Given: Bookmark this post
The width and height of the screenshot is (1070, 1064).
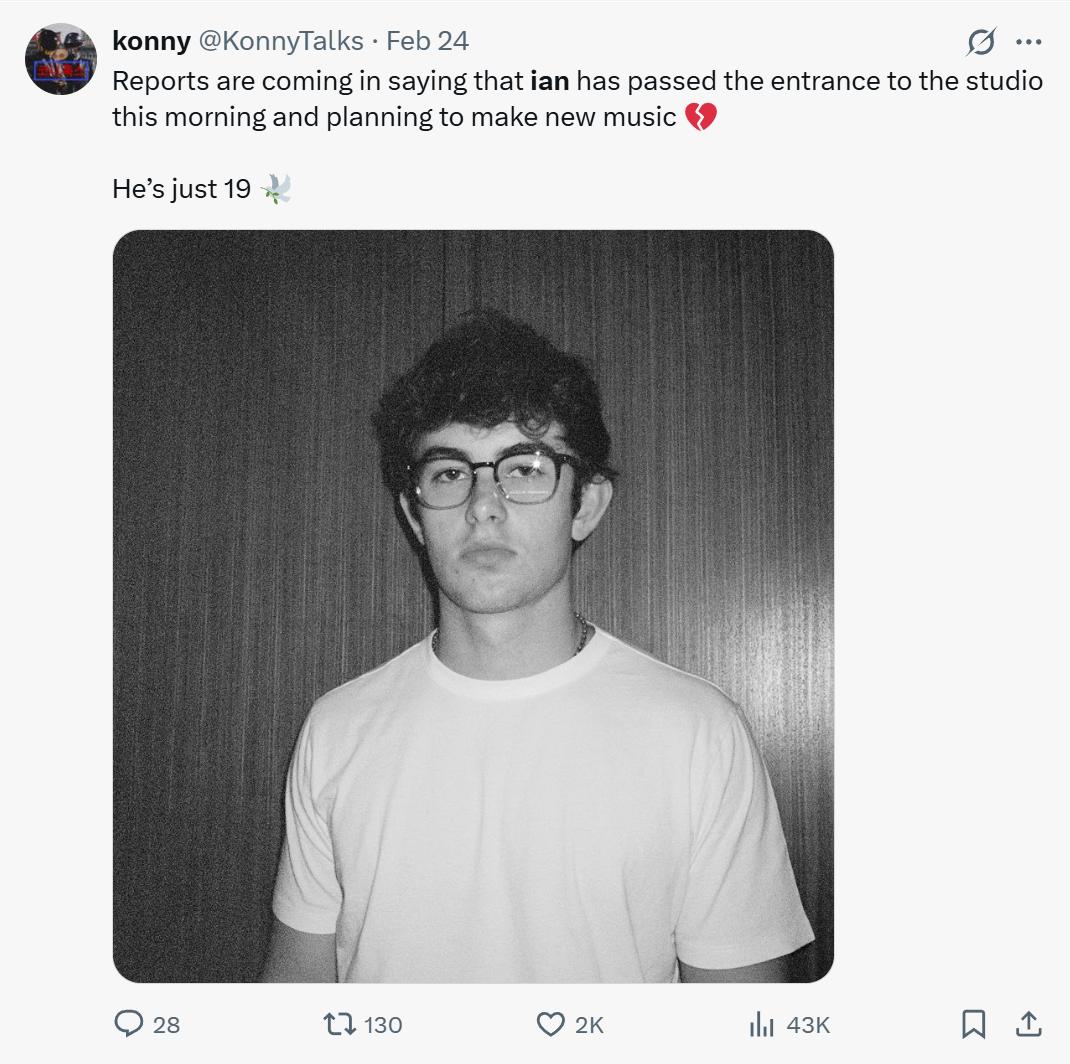Looking at the screenshot, I should coord(974,1024).
